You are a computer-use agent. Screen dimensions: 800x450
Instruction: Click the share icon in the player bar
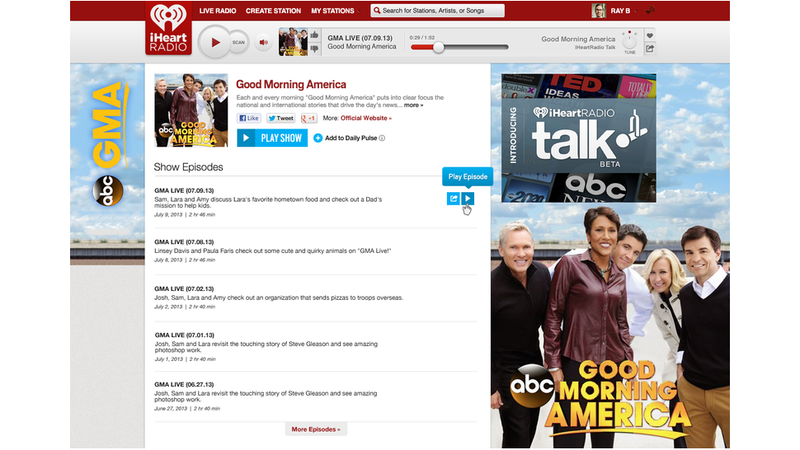649,48
